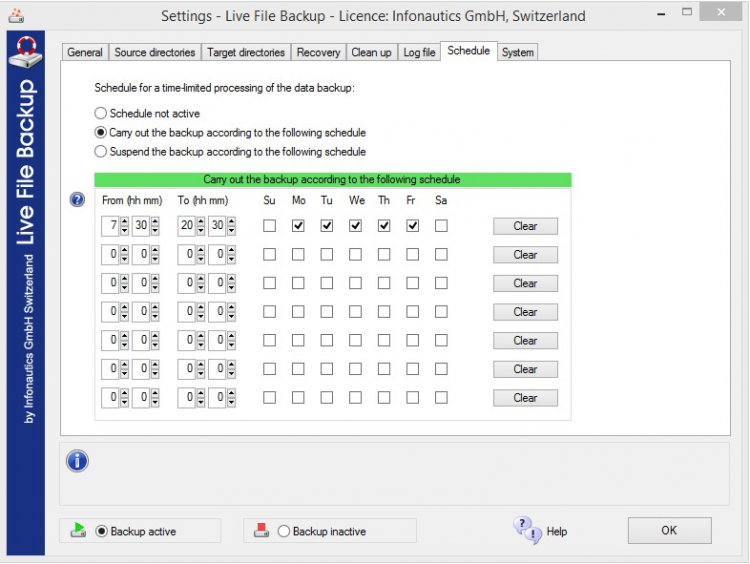
Task: Select 'Carry out the backup' radio option
Action: pyautogui.click(x=100, y=133)
